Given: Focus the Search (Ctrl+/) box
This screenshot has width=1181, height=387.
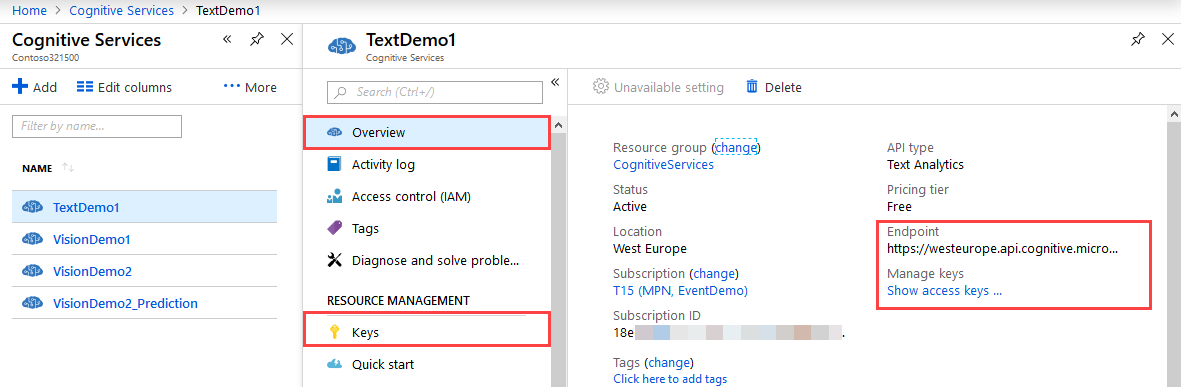Looking at the screenshot, I should click(x=435, y=92).
